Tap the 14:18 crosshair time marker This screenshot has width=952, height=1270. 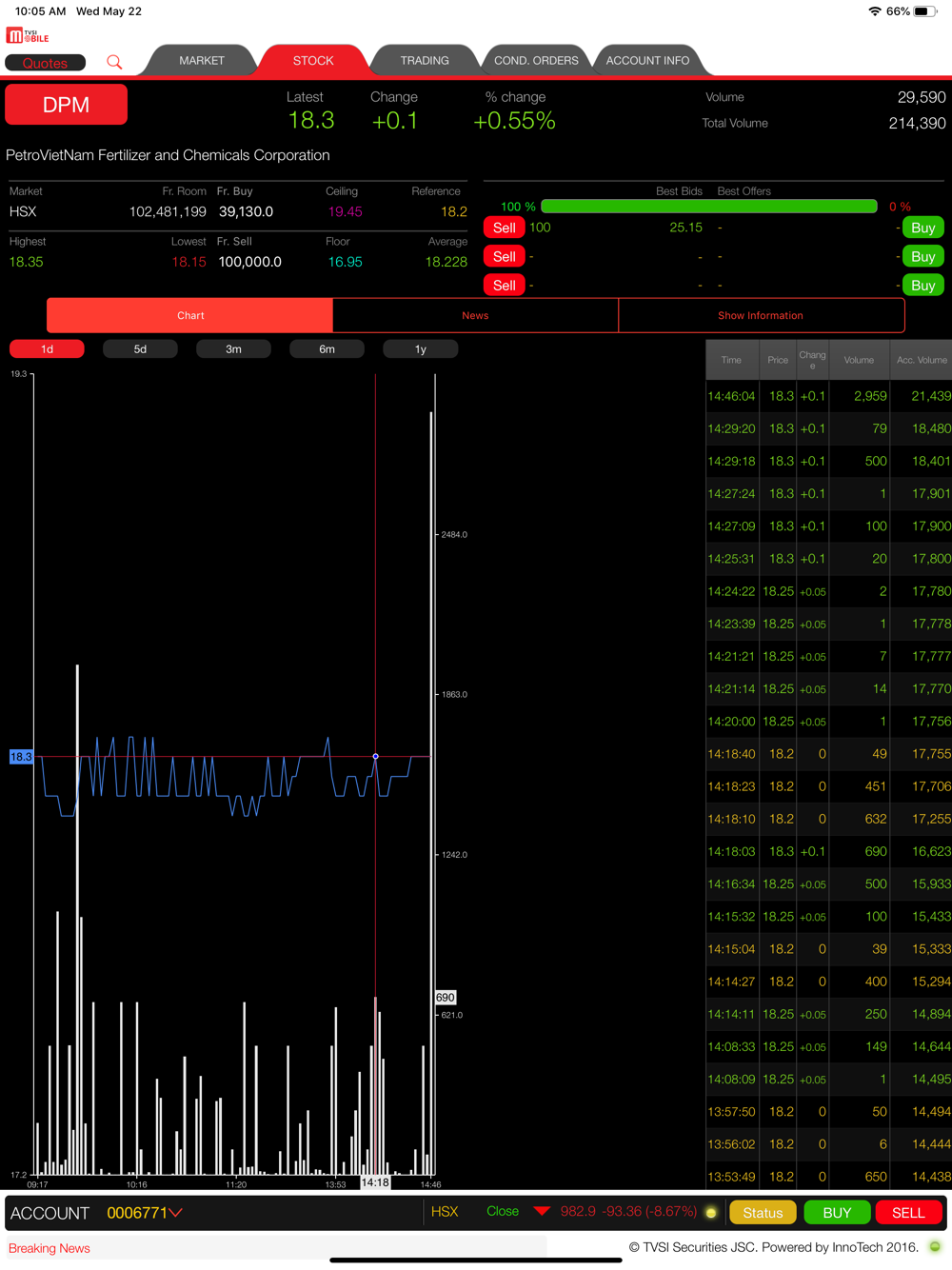(x=375, y=1182)
